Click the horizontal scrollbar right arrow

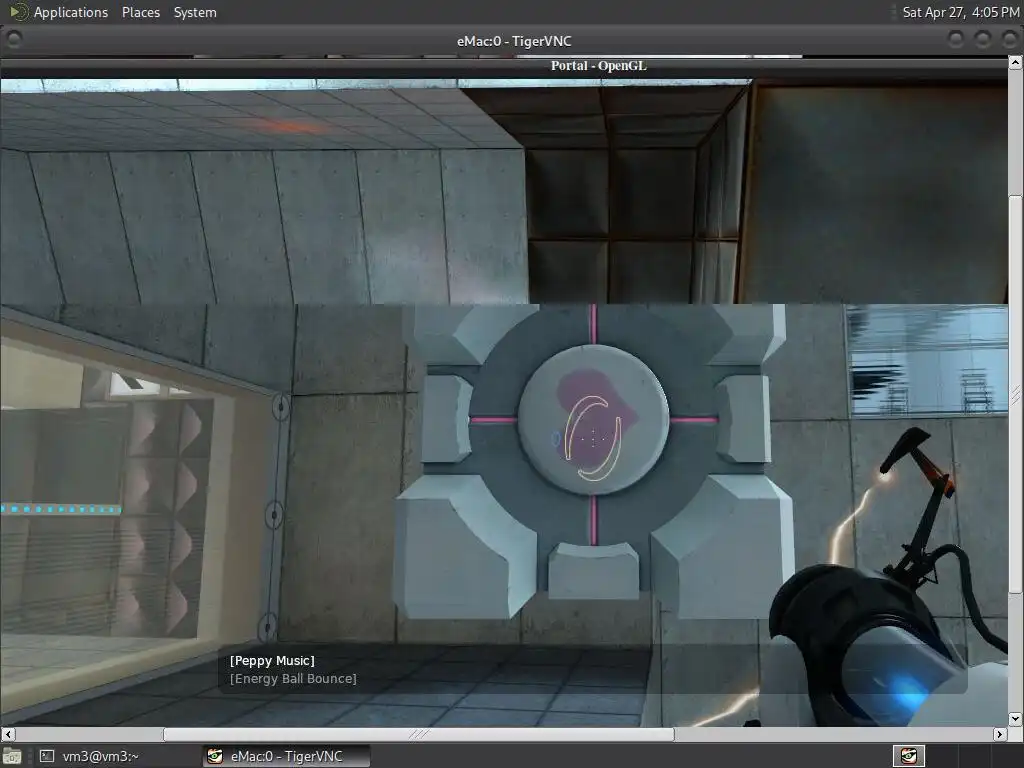[999, 734]
